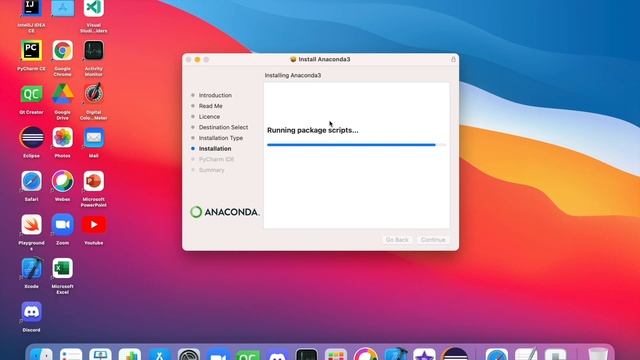Click the Install Anaconda3 window title
640x360 pixels.
click(x=324, y=59)
